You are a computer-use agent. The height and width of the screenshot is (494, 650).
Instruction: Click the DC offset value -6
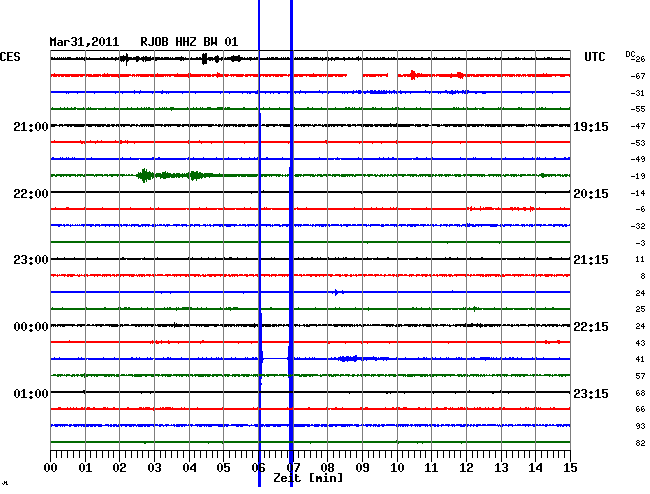point(640,209)
